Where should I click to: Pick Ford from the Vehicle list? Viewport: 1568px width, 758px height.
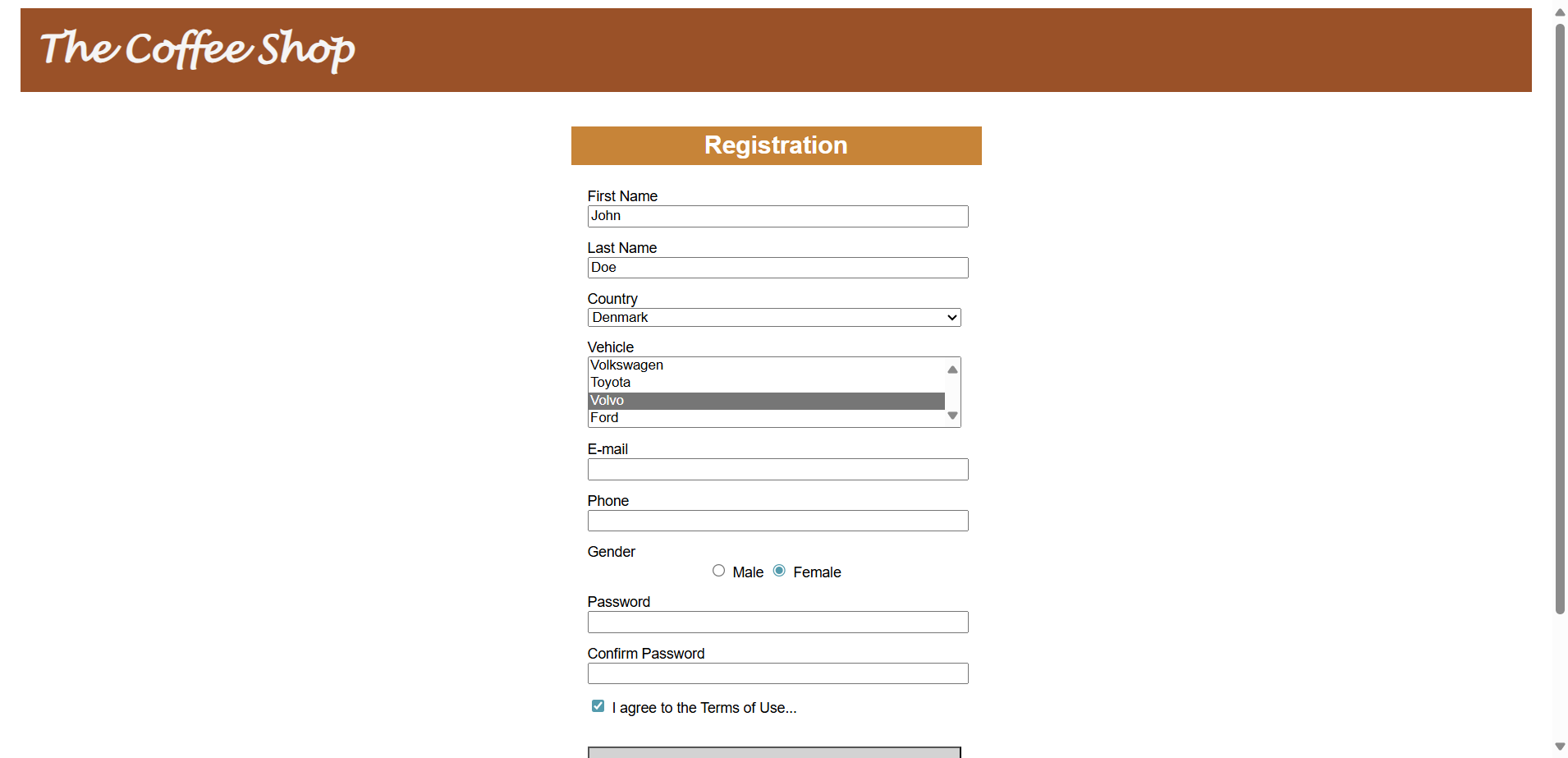(x=767, y=418)
